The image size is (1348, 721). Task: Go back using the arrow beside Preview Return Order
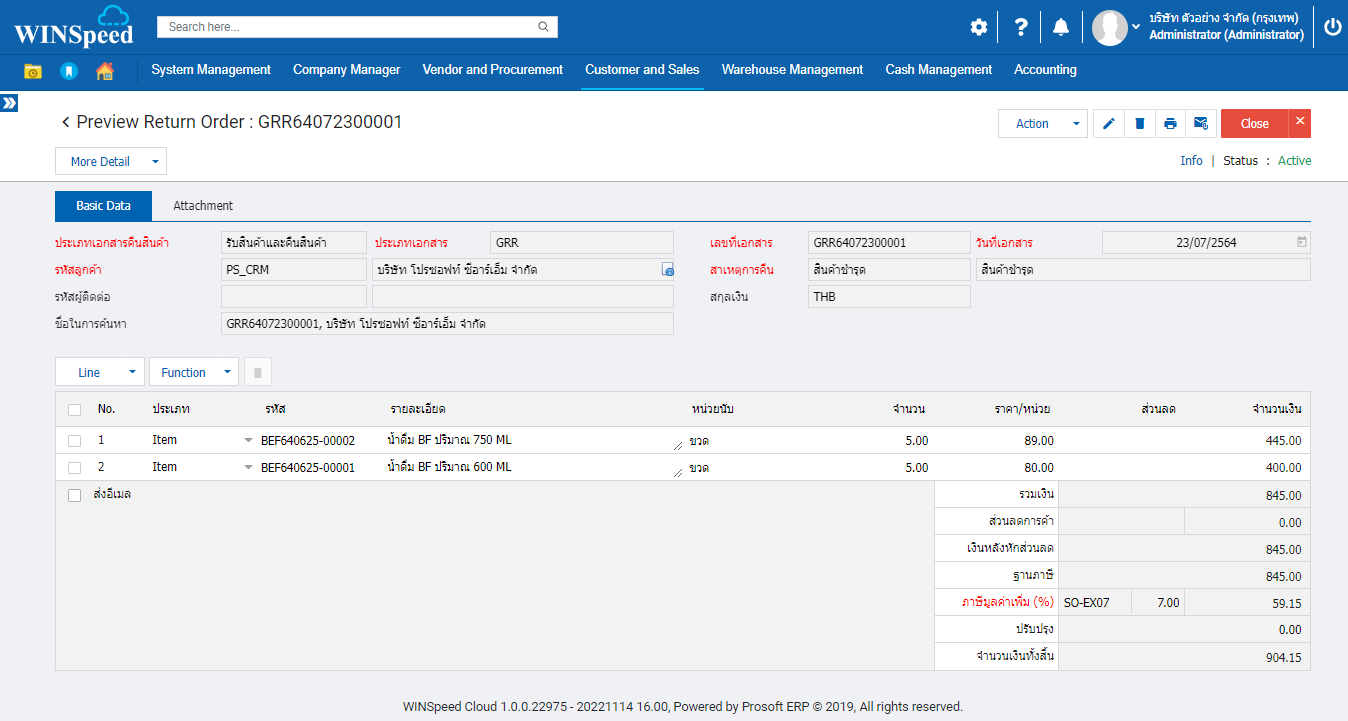coord(66,122)
